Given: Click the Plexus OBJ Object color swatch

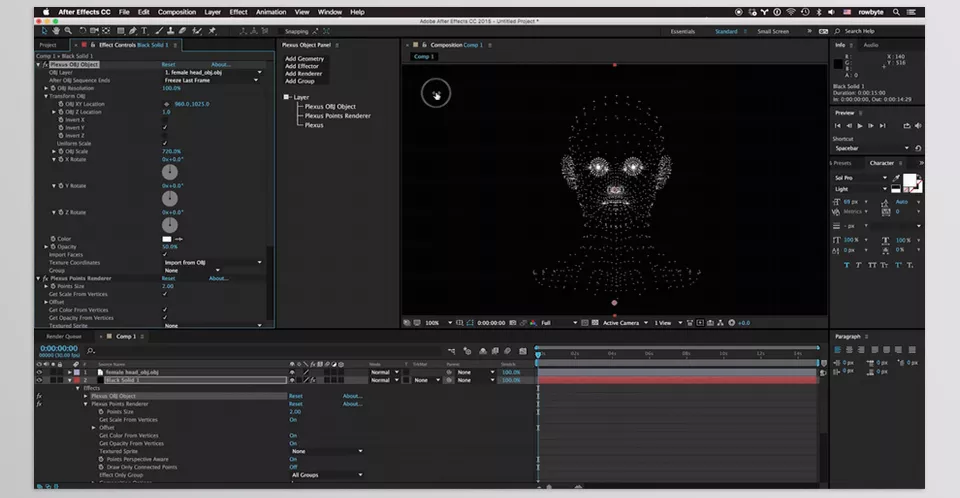Looking at the screenshot, I should [167, 239].
